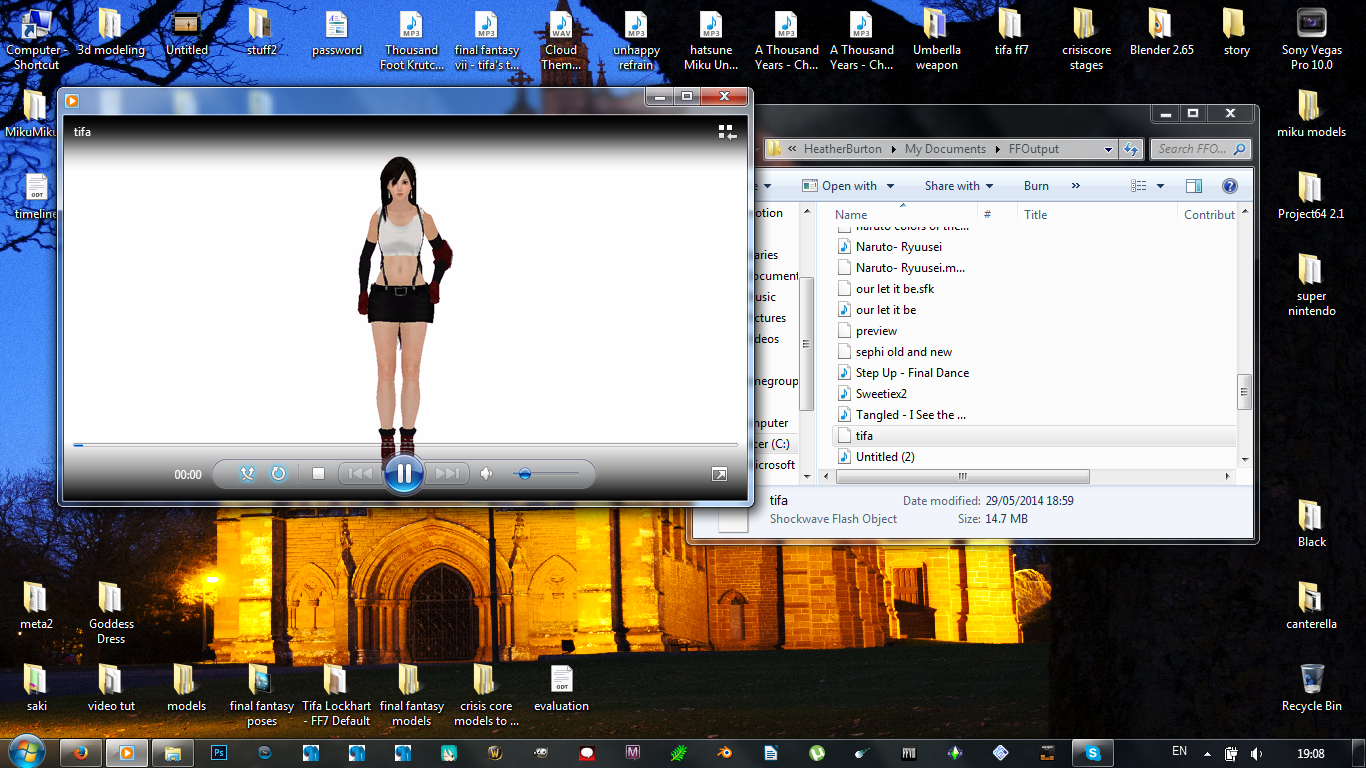
Task: Click the Search FFOutput field
Action: (x=1199, y=149)
